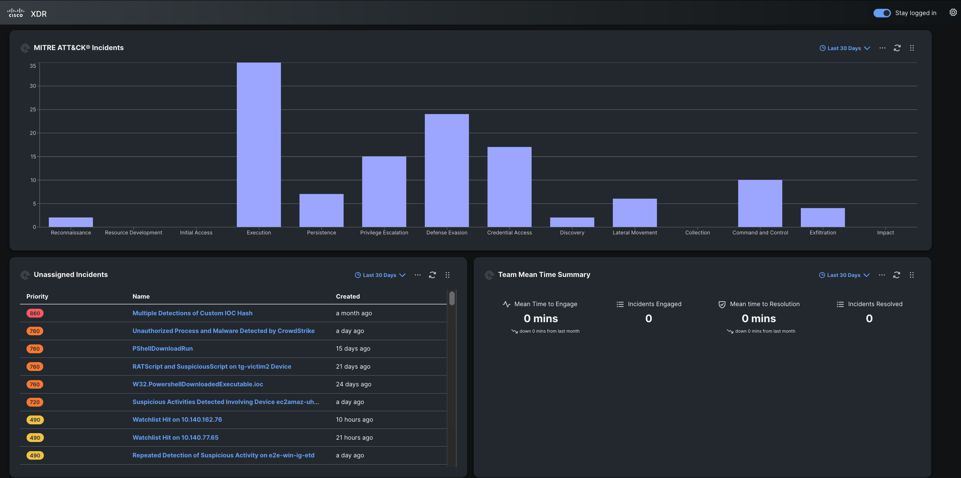The width and height of the screenshot is (961, 478).
Task: Open MITRE ATT&CK Incidents more options menu
Action: pos(882,48)
